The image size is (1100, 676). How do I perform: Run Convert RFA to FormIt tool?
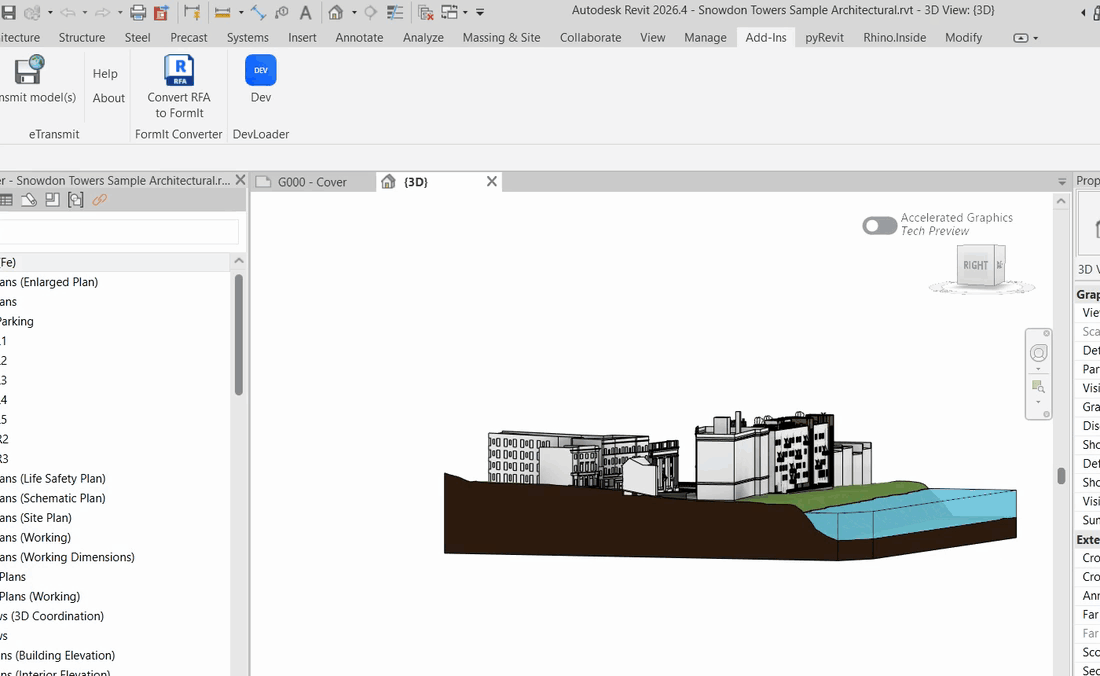click(179, 87)
